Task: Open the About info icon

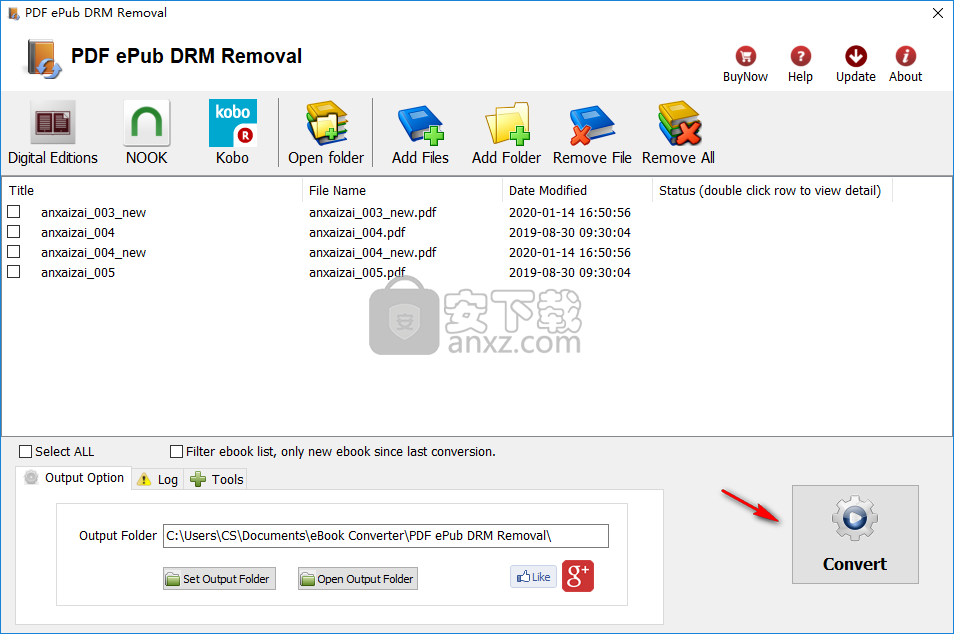Action: point(905,64)
